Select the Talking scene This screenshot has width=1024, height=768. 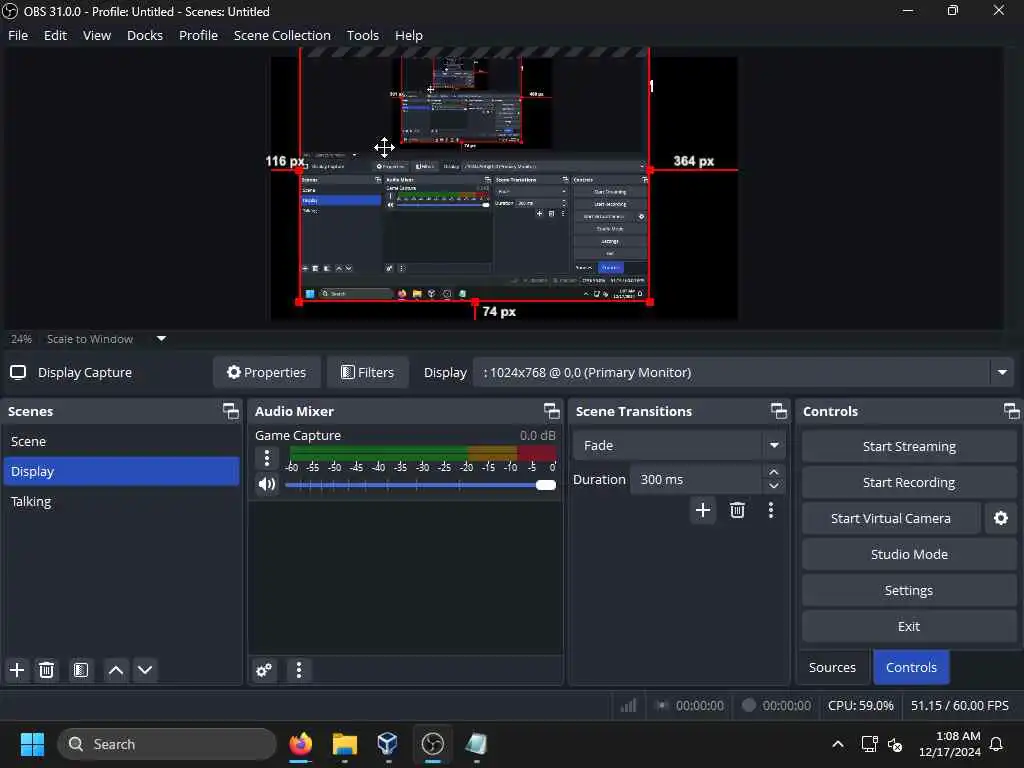click(x=121, y=502)
